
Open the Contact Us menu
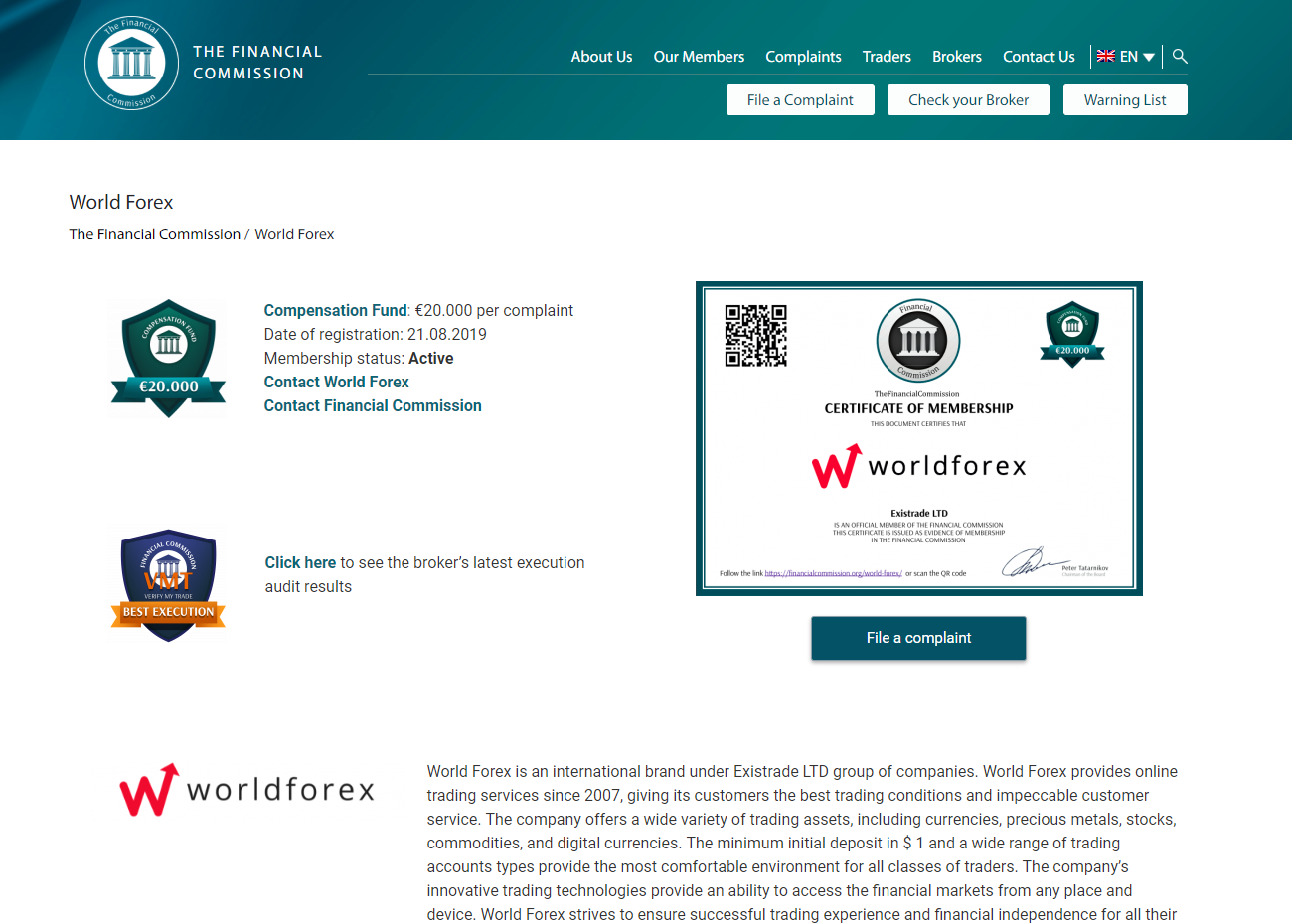click(x=1039, y=57)
